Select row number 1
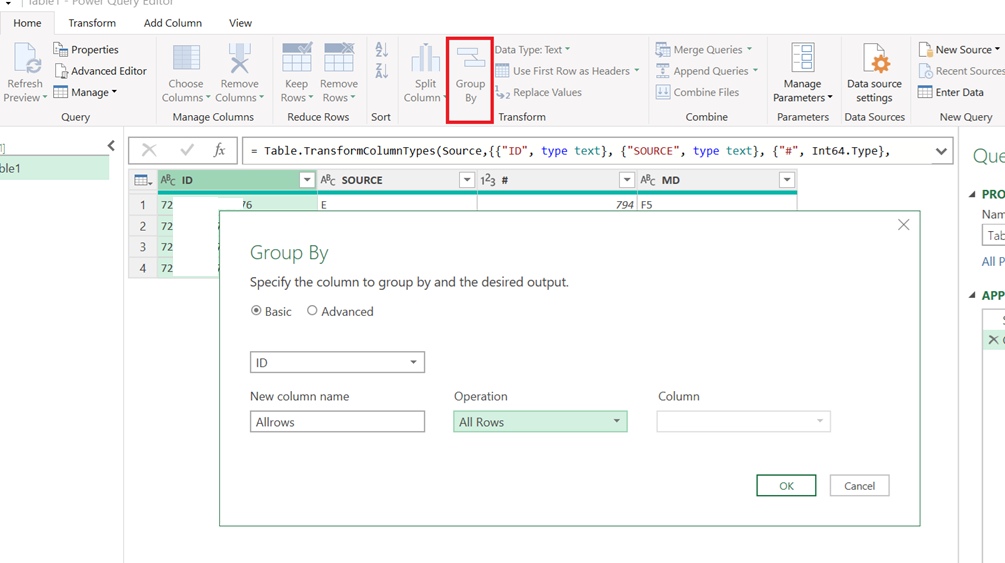This screenshot has height=563, width=1005. pyautogui.click(x=143, y=205)
